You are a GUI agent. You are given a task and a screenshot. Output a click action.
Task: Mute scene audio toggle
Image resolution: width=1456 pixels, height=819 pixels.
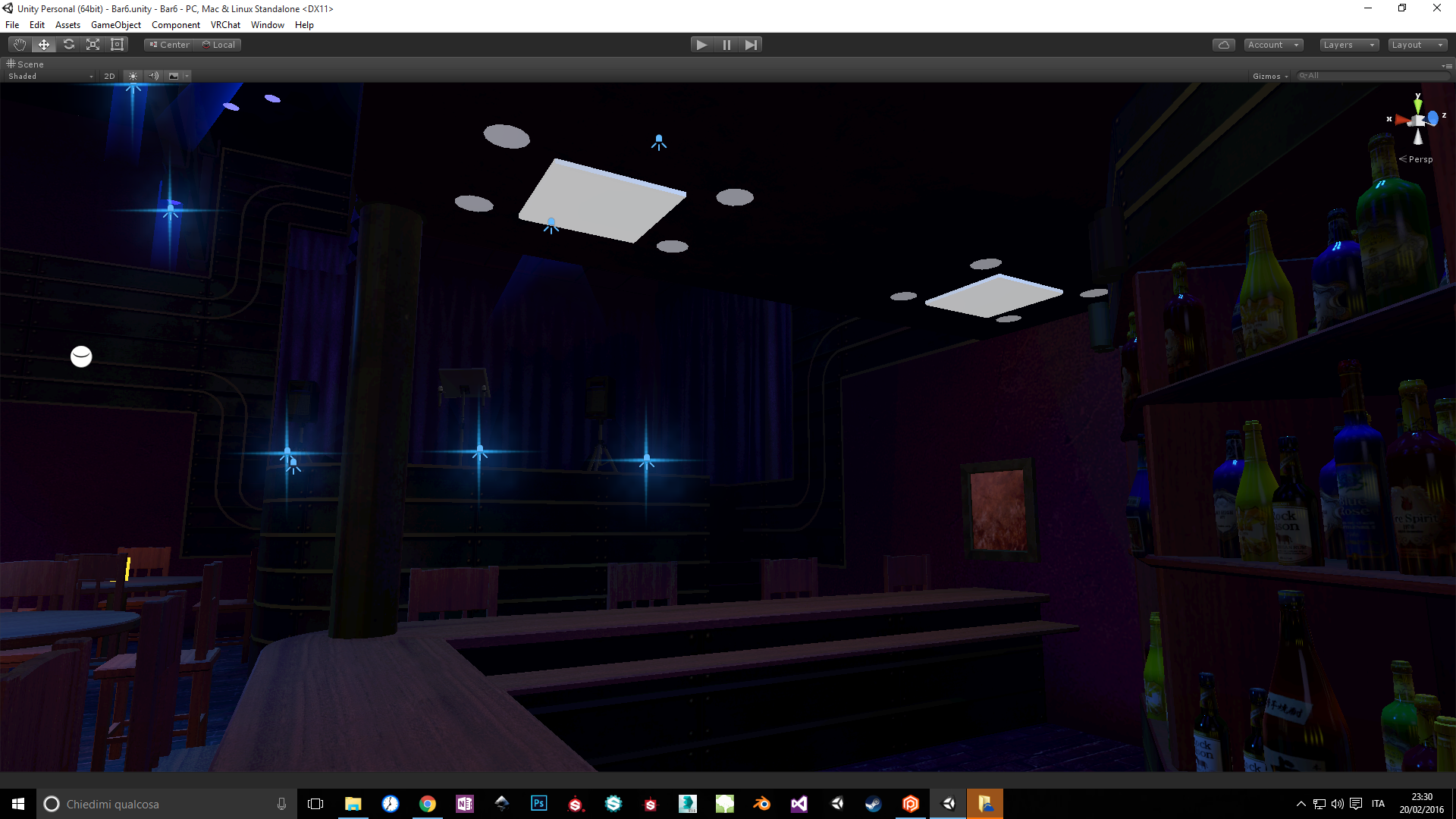click(153, 76)
